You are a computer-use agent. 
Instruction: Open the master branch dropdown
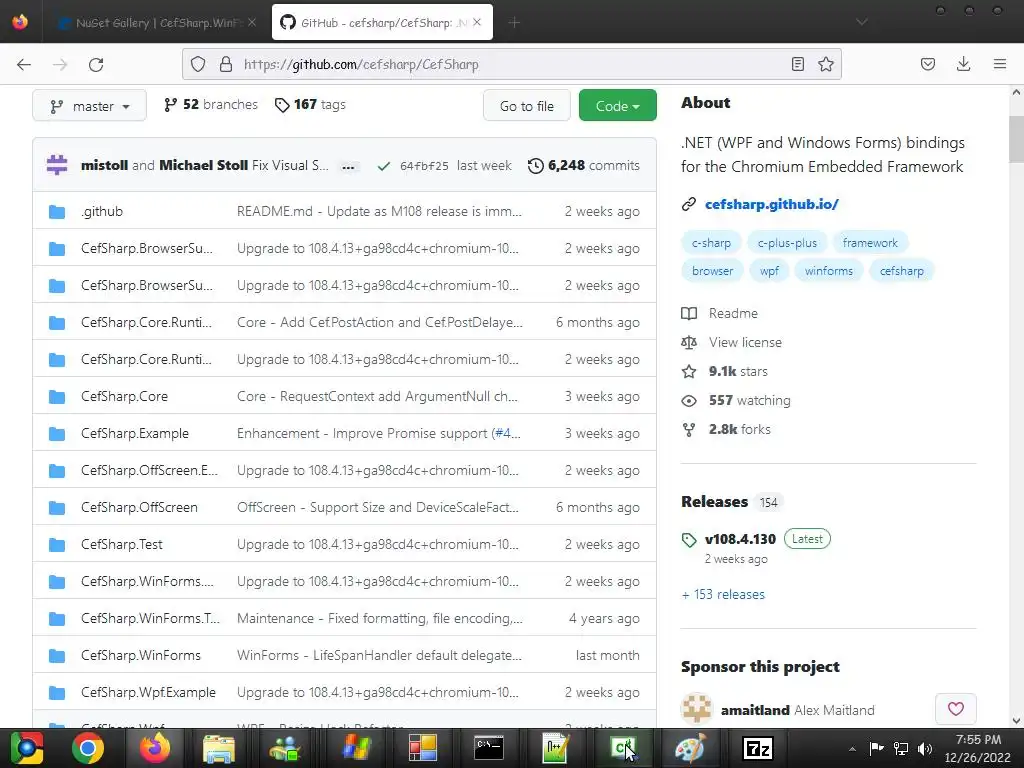click(x=89, y=106)
